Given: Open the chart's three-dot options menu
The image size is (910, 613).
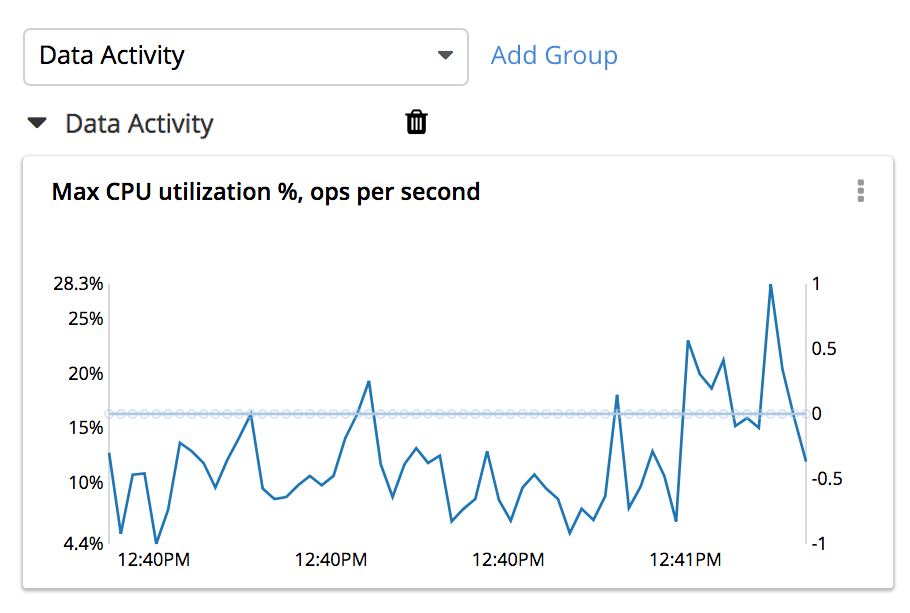Looking at the screenshot, I should tap(860, 191).
